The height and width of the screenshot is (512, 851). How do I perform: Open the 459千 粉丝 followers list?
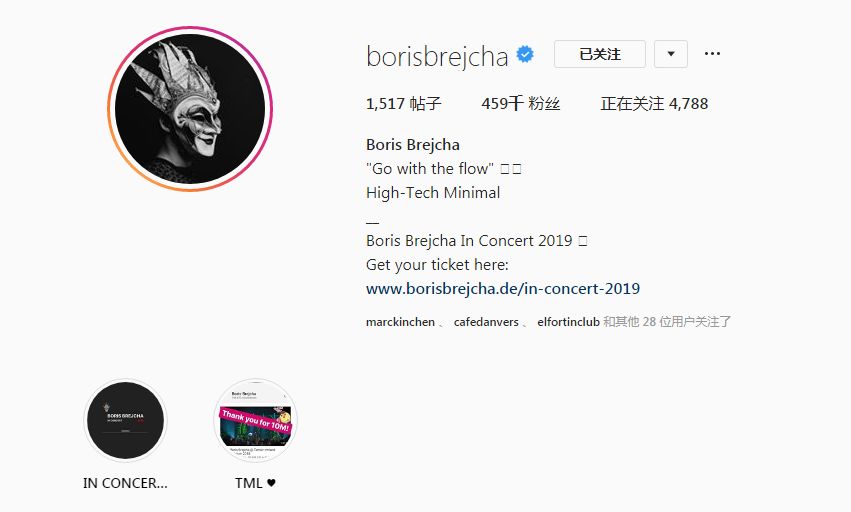pyautogui.click(x=520, y=103)
